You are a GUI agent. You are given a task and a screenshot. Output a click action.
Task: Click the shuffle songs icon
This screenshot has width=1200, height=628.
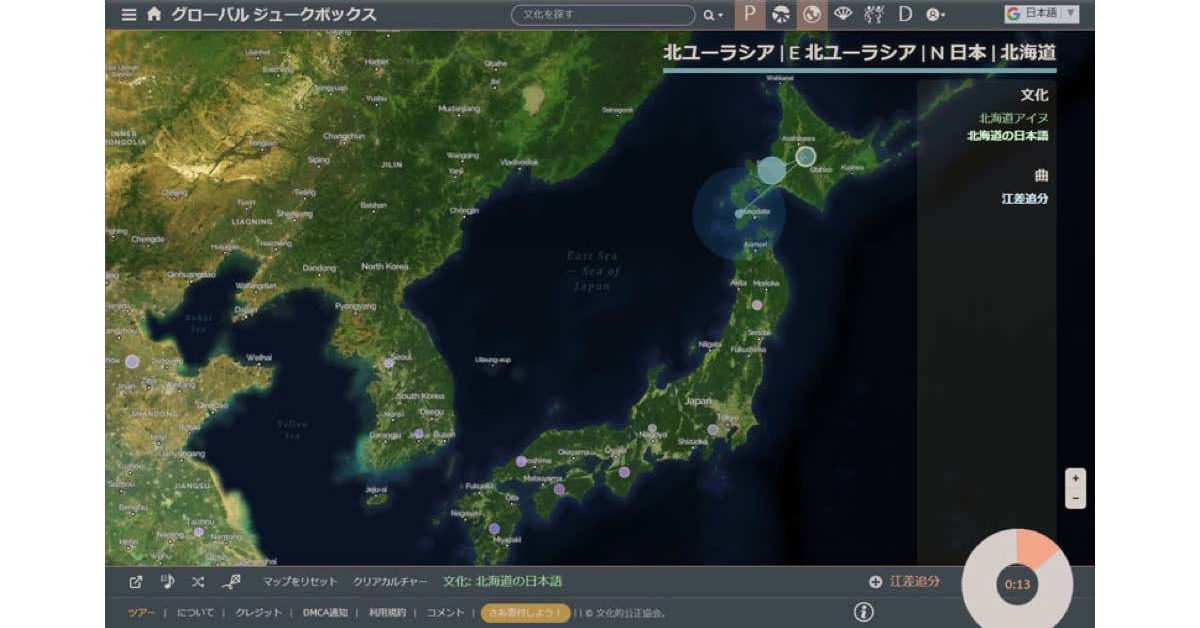(x=198, y=581)
